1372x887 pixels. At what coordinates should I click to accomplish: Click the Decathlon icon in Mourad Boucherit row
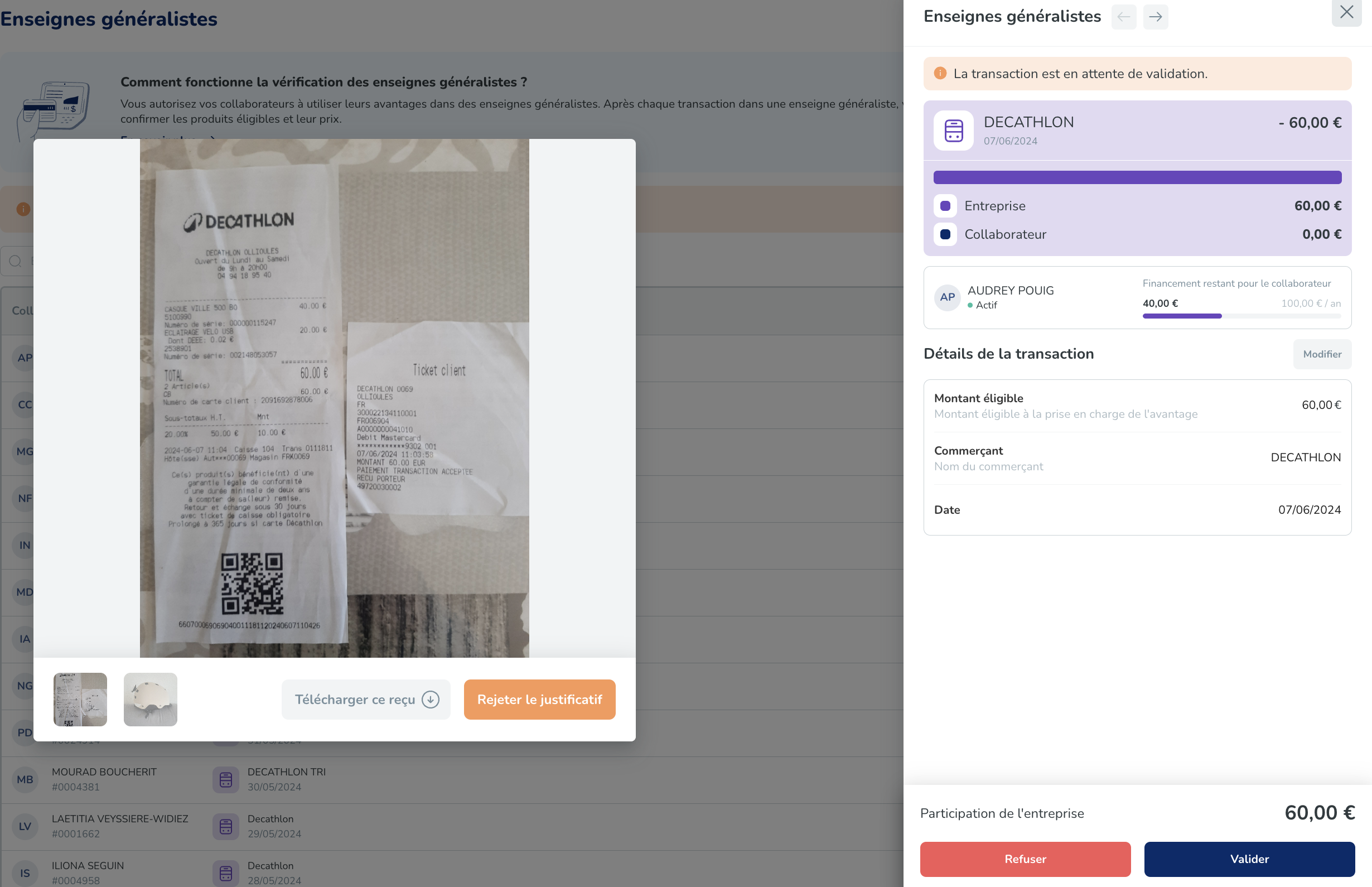[x=226, y=779]
